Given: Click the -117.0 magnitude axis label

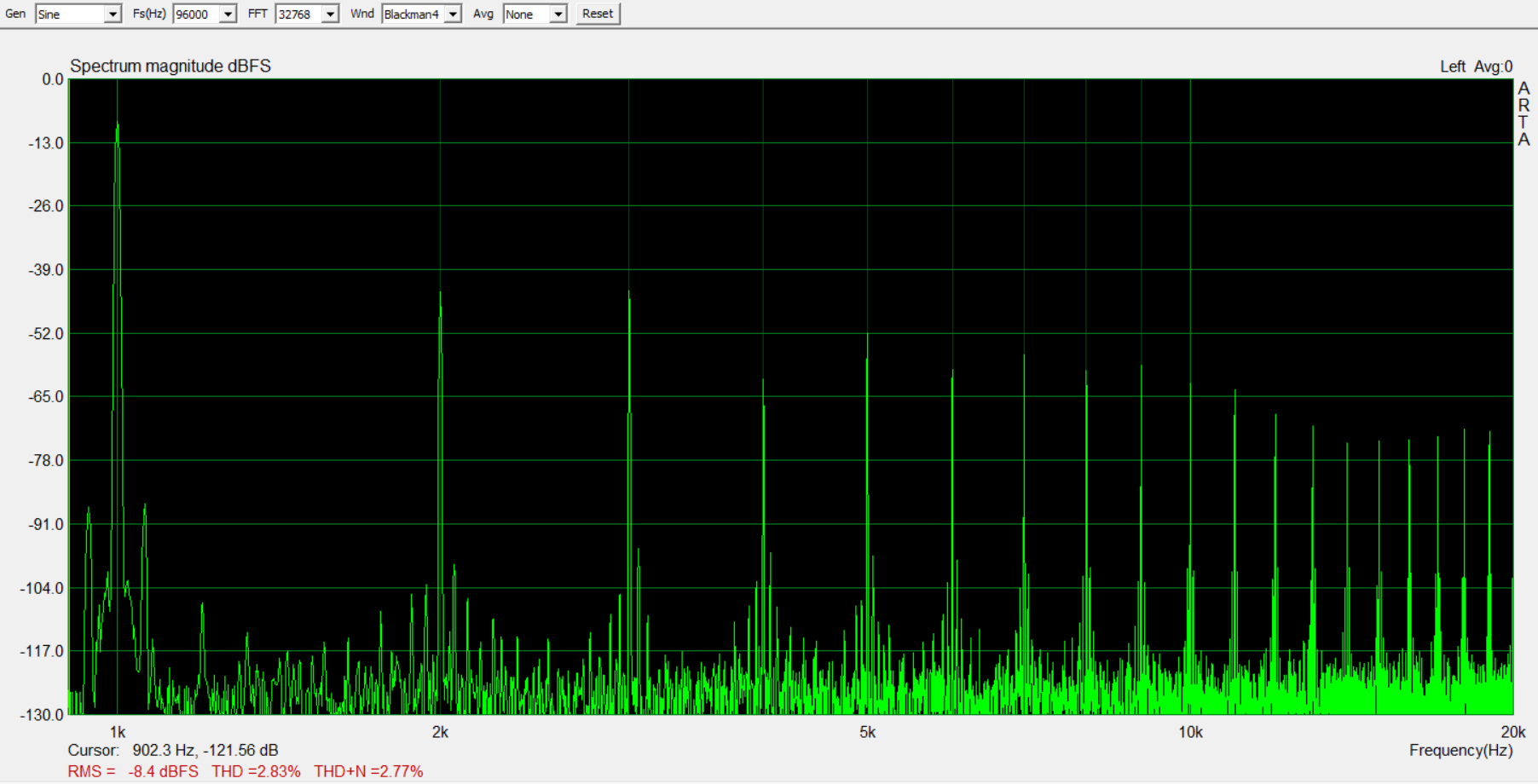Looking at the screenshot, I should [x=43, y=651].
